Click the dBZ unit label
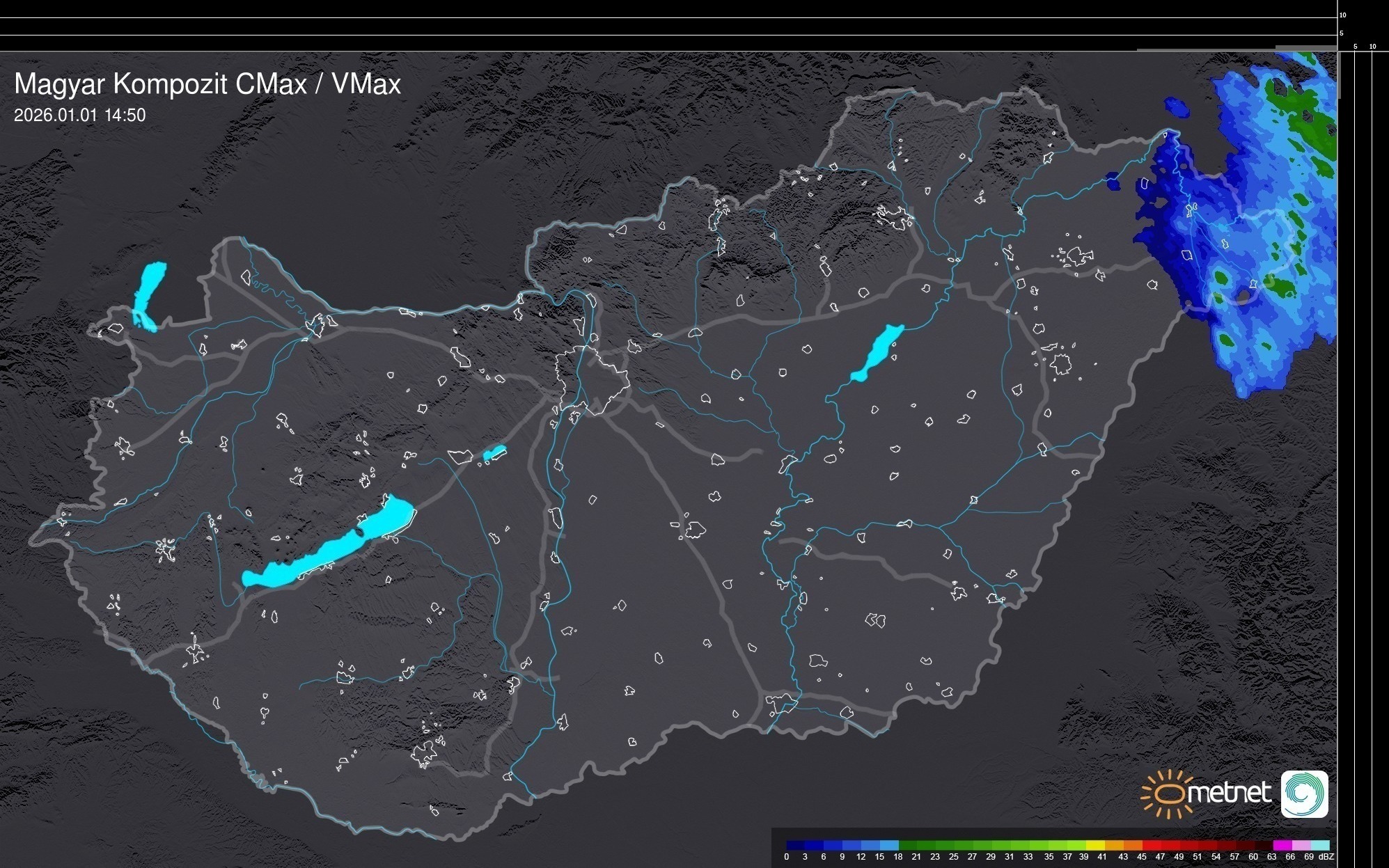 coord(1326,857)
